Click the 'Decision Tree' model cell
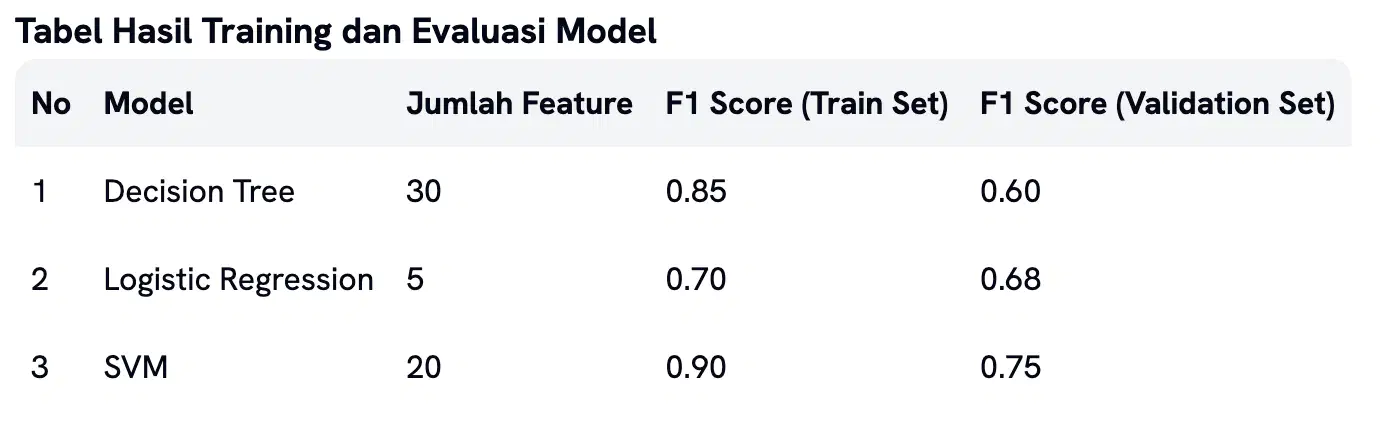The width and height of the screenshot is (1398, 430). (199, 191)
